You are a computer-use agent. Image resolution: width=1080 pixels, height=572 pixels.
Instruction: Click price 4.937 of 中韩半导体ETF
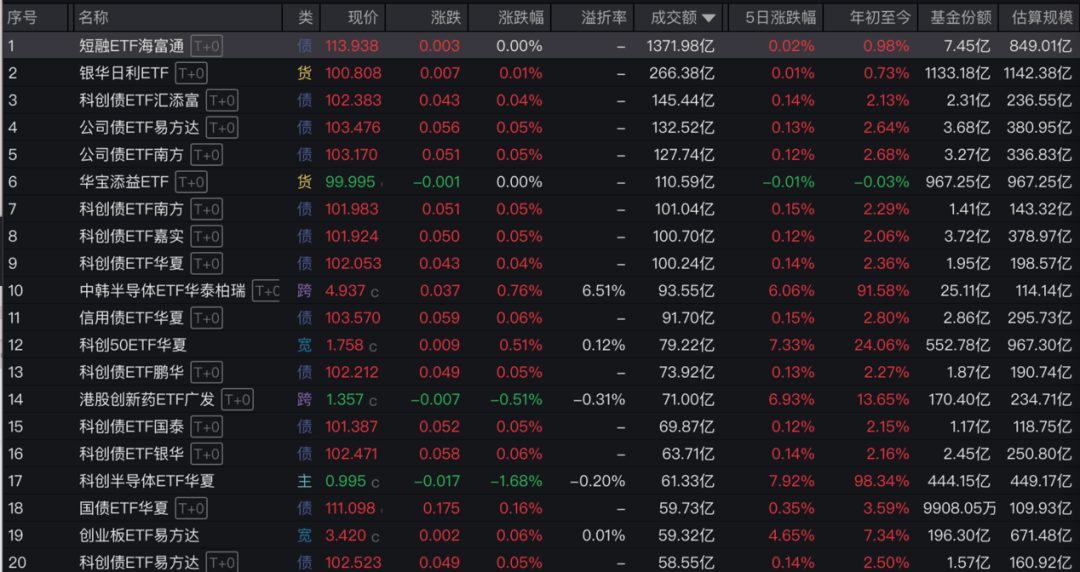click(x=345, y=291)
